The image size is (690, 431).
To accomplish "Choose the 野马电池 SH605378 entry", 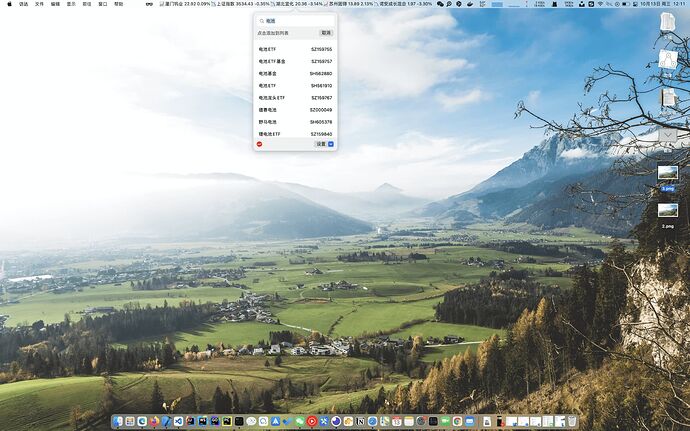I will click(x=295, y=122).
